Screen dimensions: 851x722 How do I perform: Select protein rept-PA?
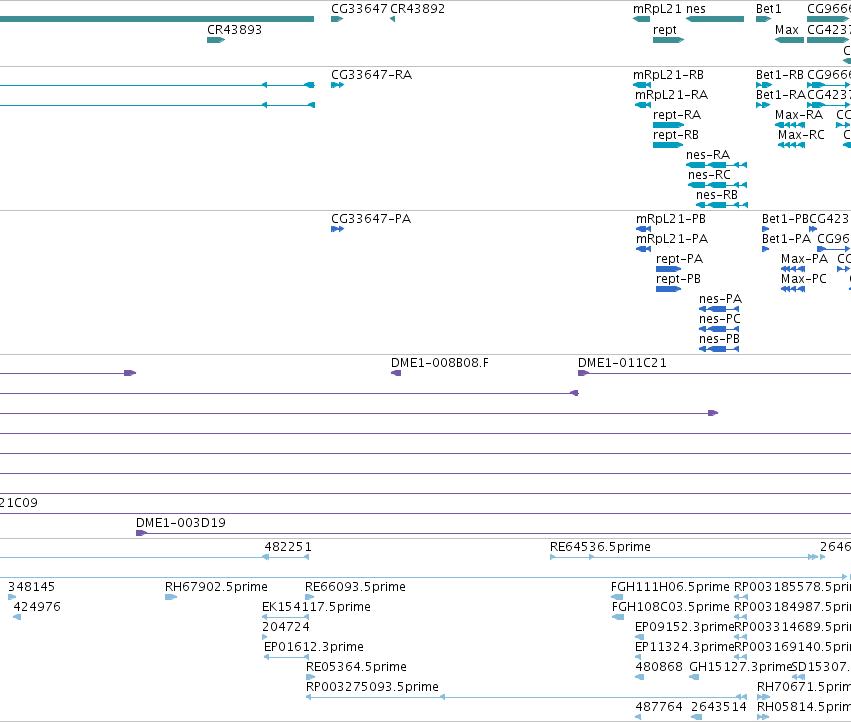tap(668, 269)
